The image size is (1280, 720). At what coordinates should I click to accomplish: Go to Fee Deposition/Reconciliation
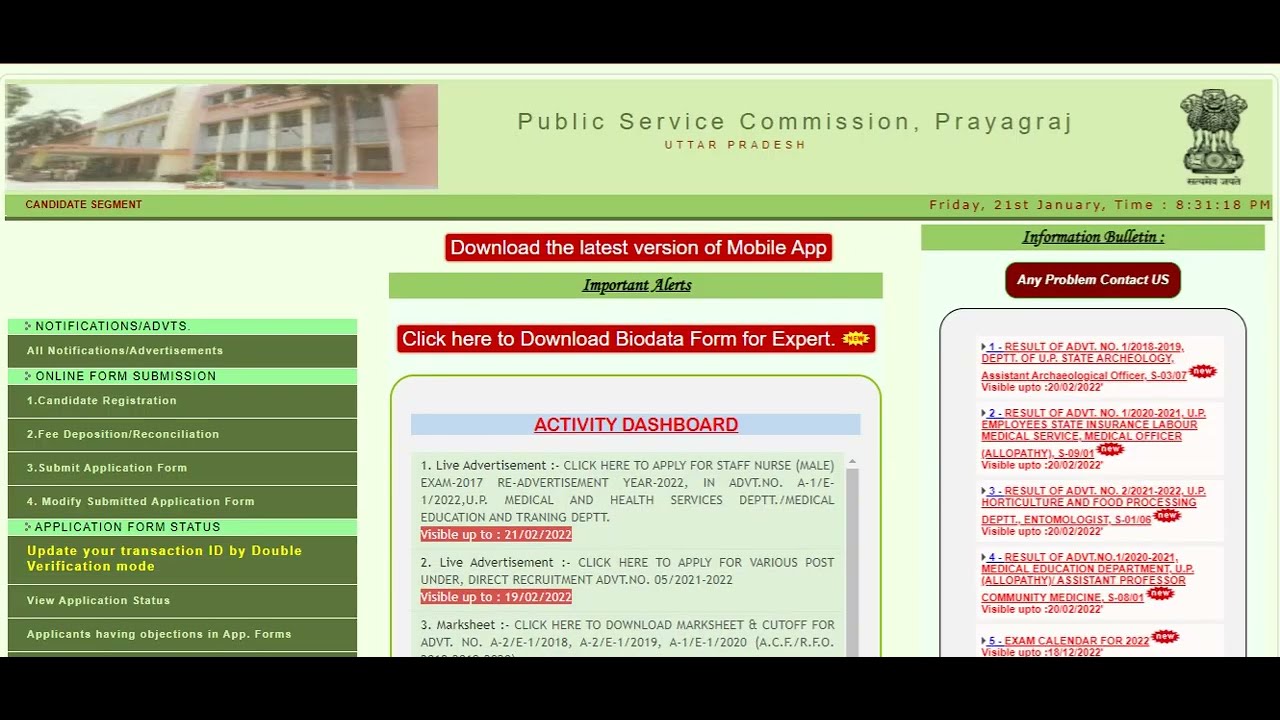click(x=182, y=434)
